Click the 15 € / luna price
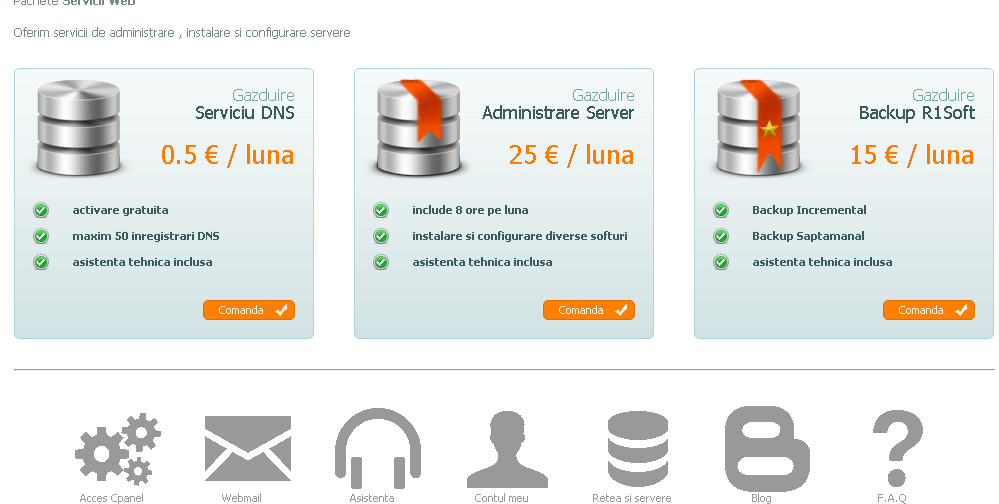 click(912, 155)
